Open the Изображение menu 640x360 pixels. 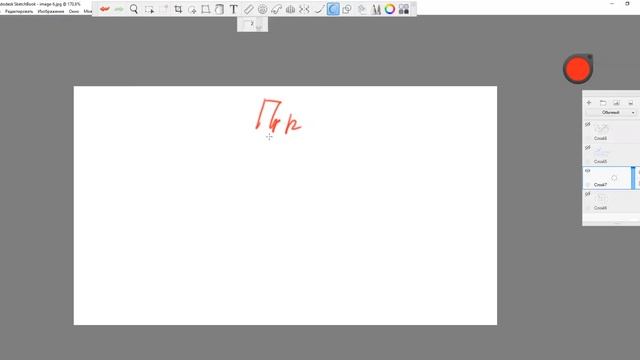tap(51, 11)
